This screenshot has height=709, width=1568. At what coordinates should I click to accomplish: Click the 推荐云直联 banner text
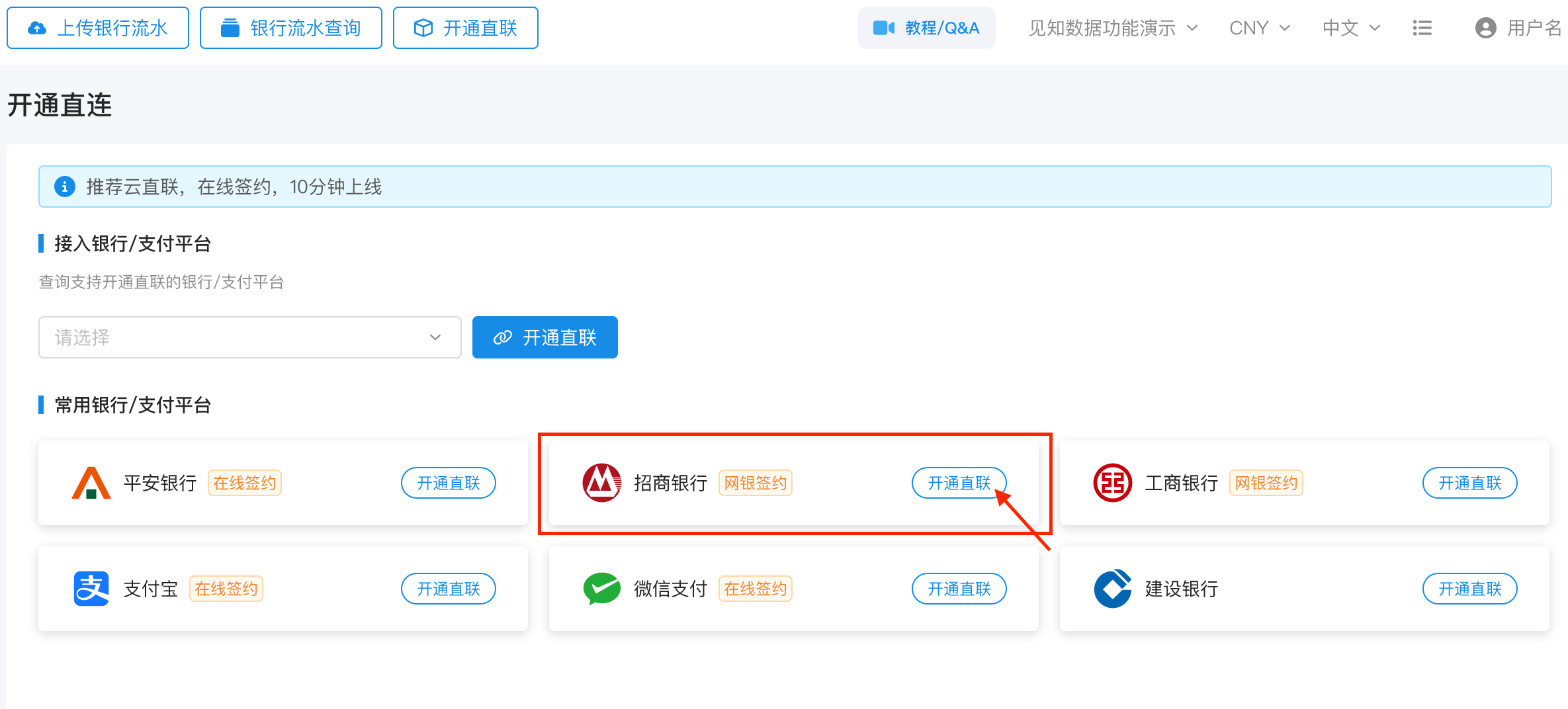pos(234,187)
